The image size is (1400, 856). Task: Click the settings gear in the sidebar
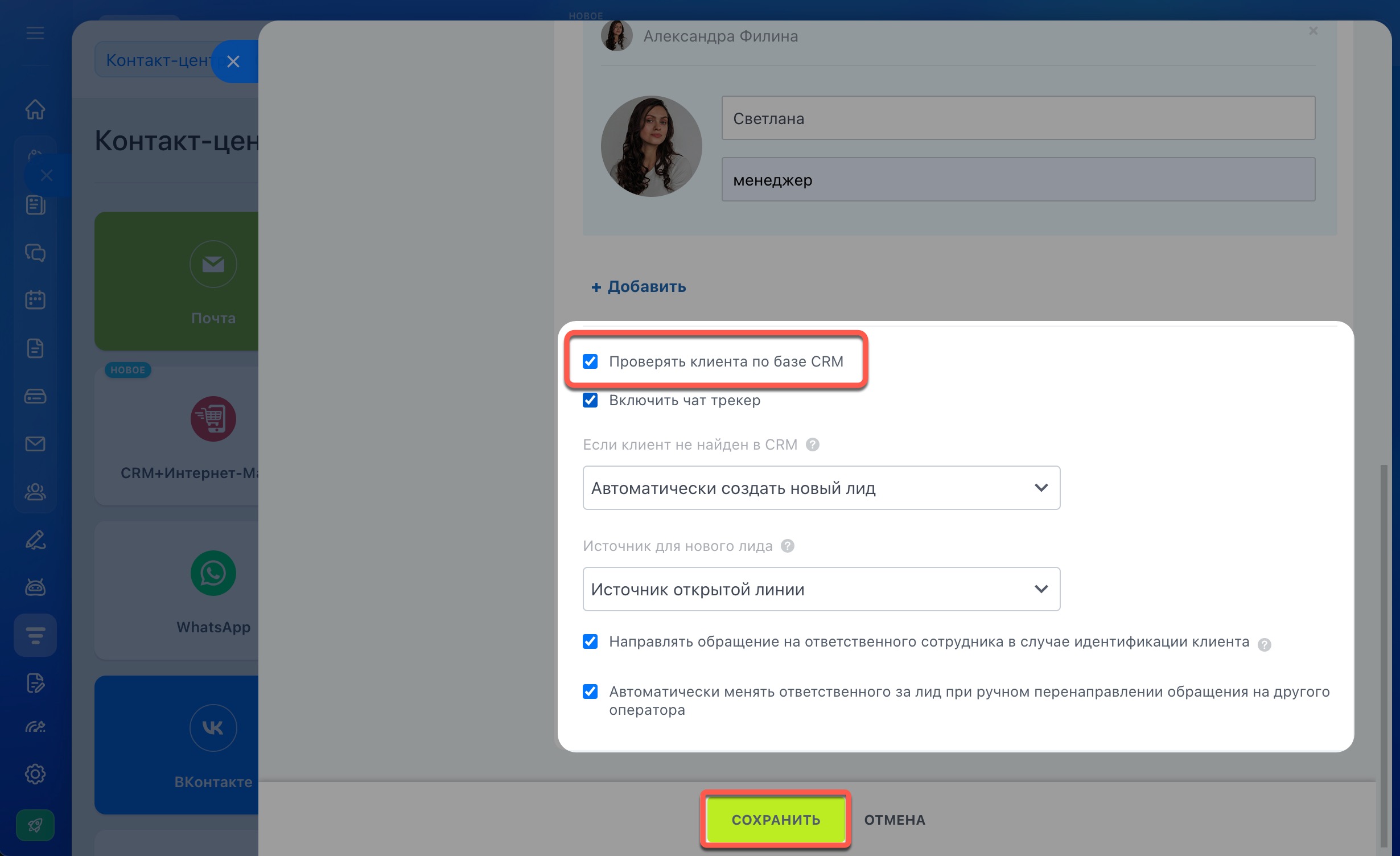35,774
